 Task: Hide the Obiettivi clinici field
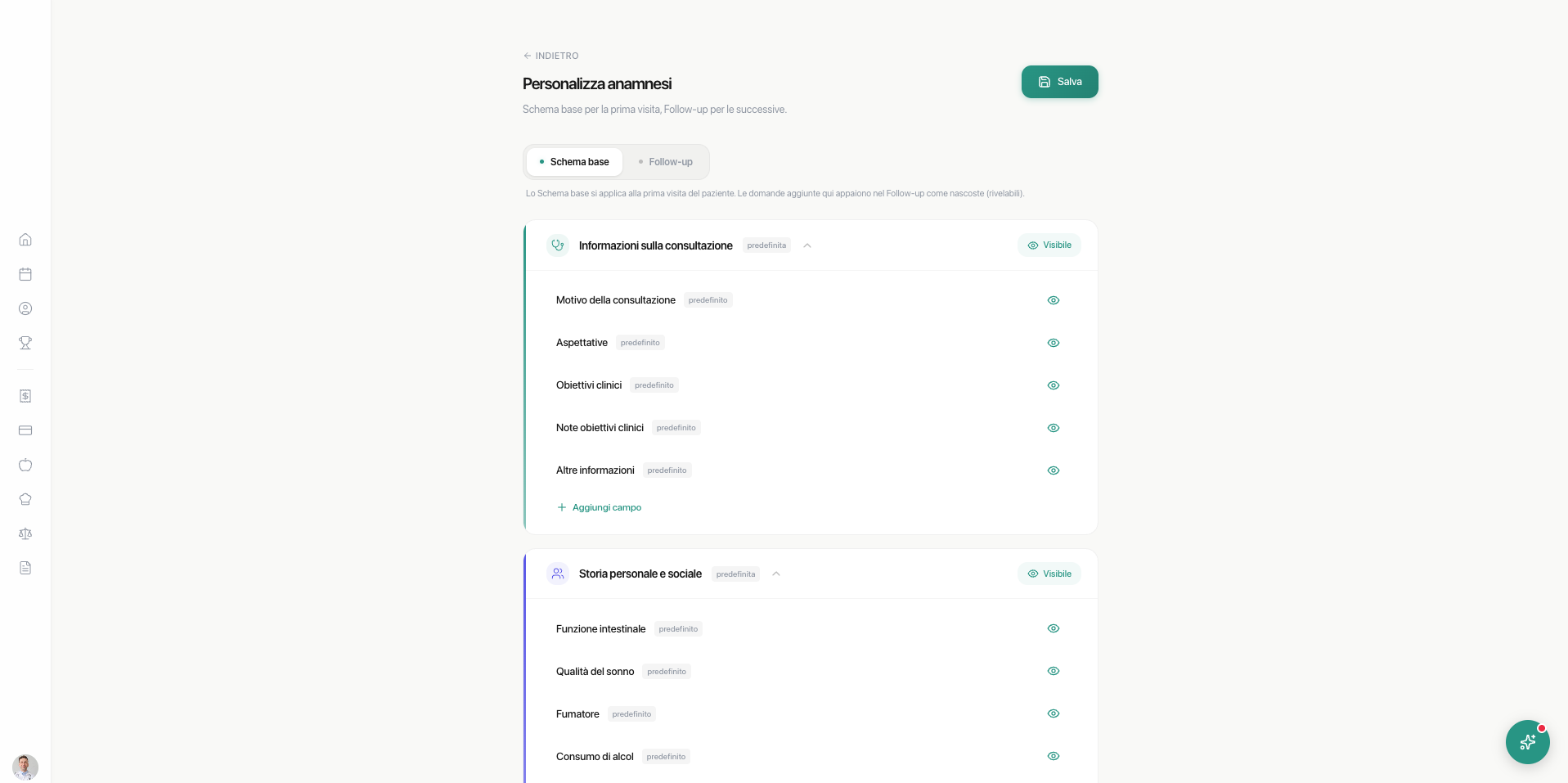coord(1054,385)
